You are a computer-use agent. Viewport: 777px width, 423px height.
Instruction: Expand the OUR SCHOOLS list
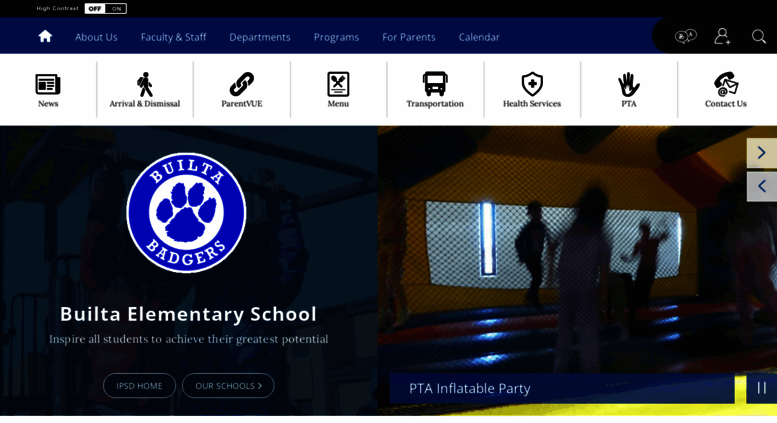click(228, 385)
